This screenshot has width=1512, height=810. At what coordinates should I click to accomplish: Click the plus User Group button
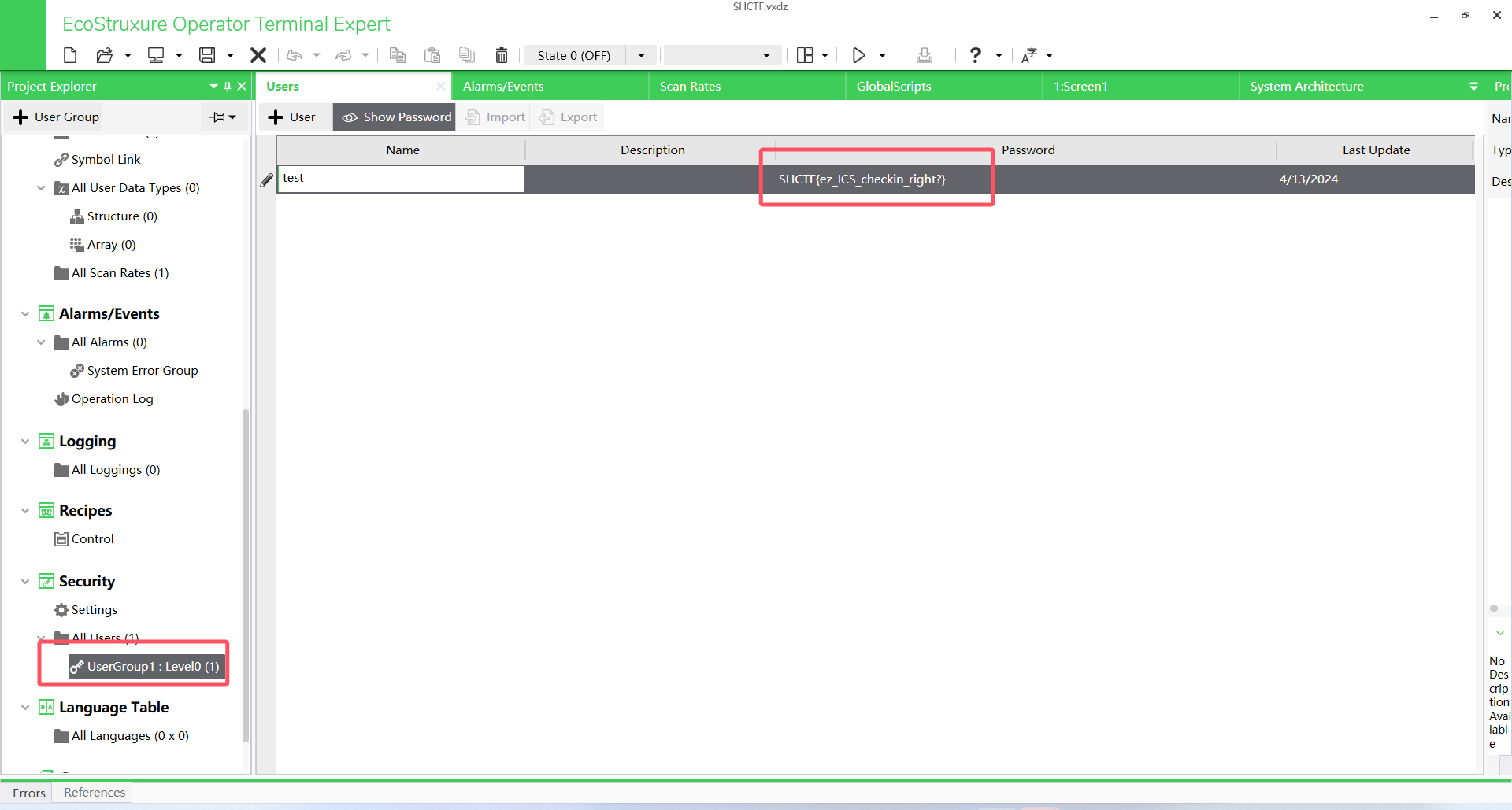click(x=56, y=117)
